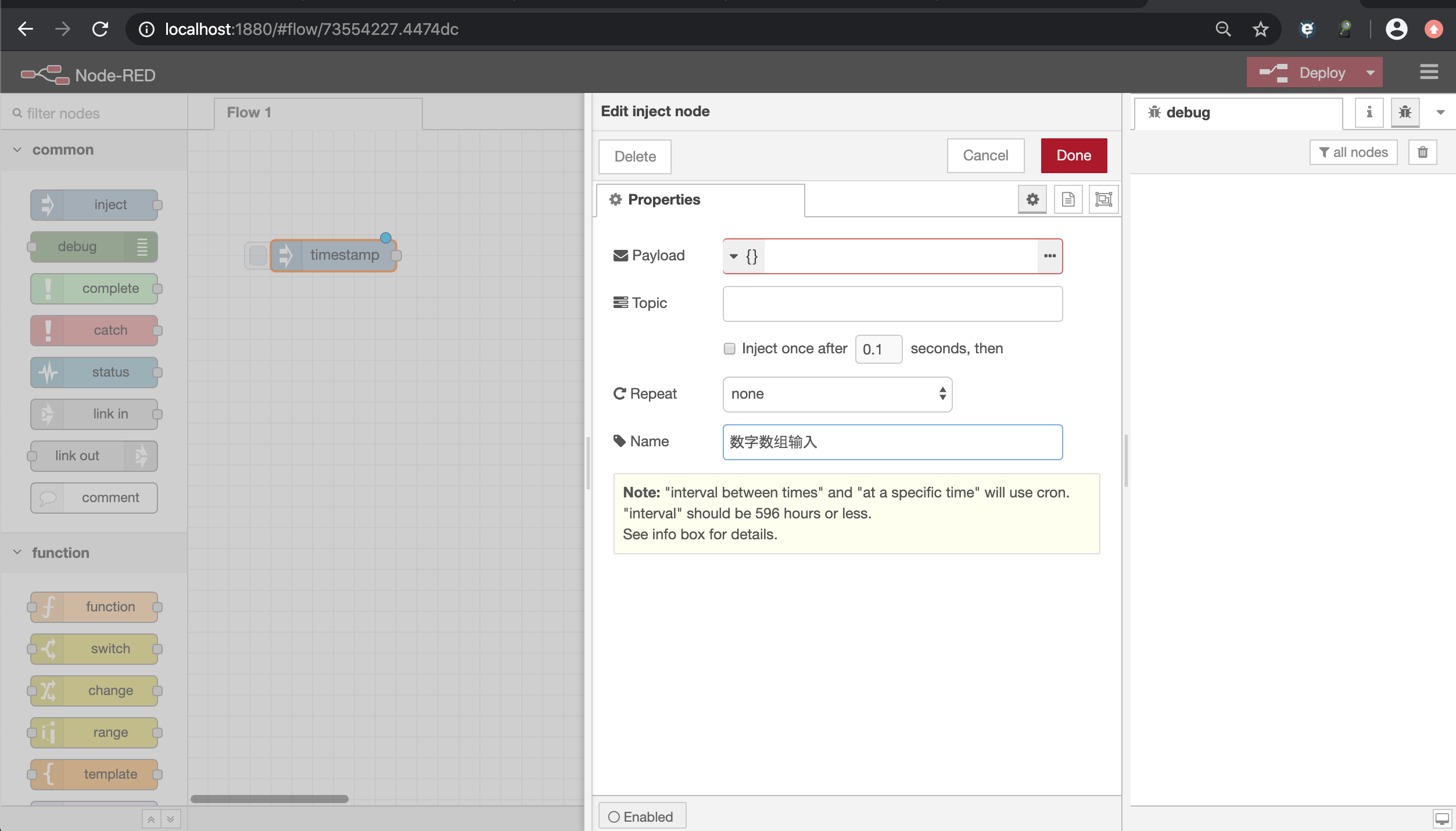
Task: Click the Cancel button
Action: [985, 156]
